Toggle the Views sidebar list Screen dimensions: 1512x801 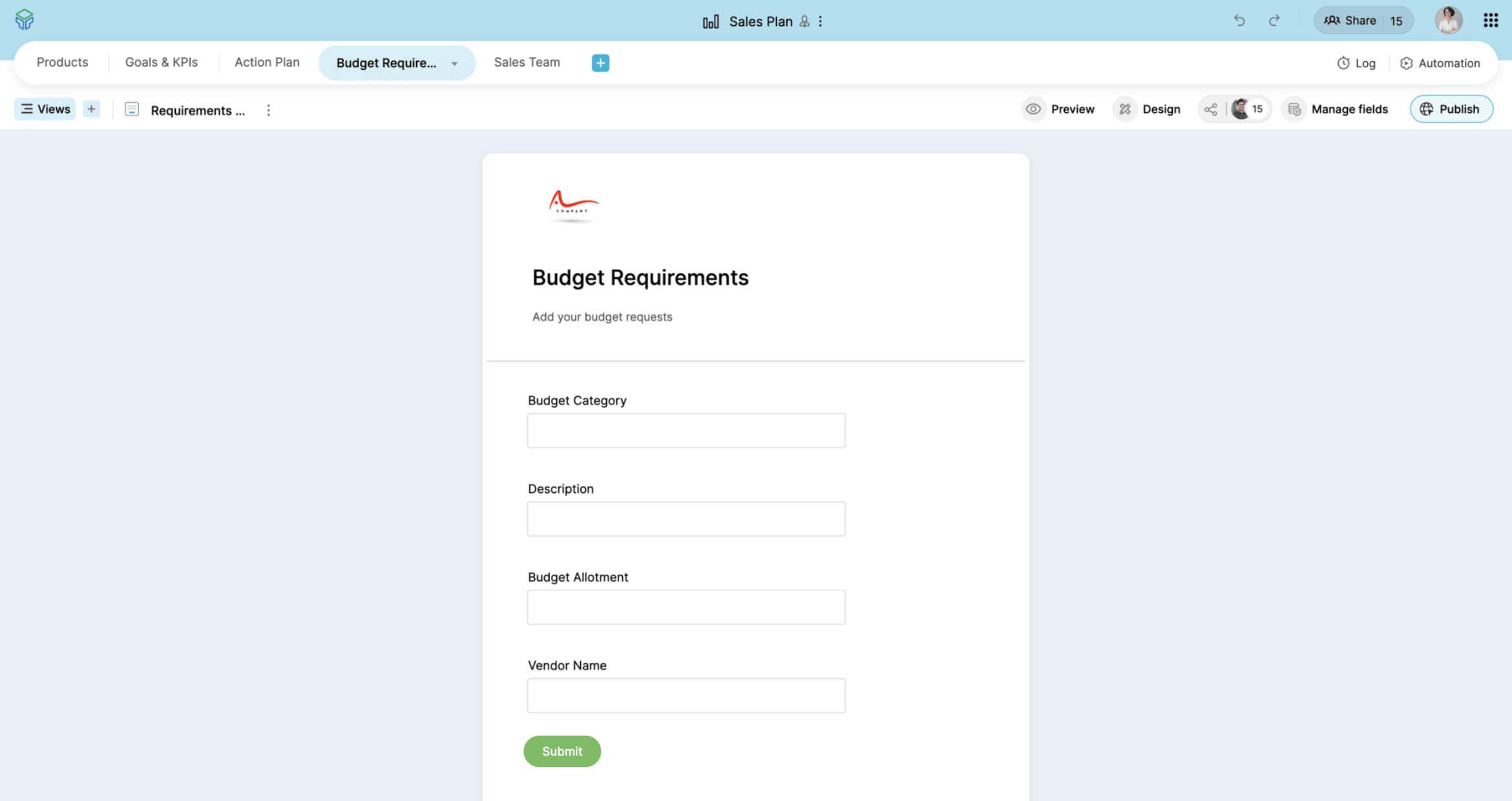pyautogui.click(x=45, y=109)
